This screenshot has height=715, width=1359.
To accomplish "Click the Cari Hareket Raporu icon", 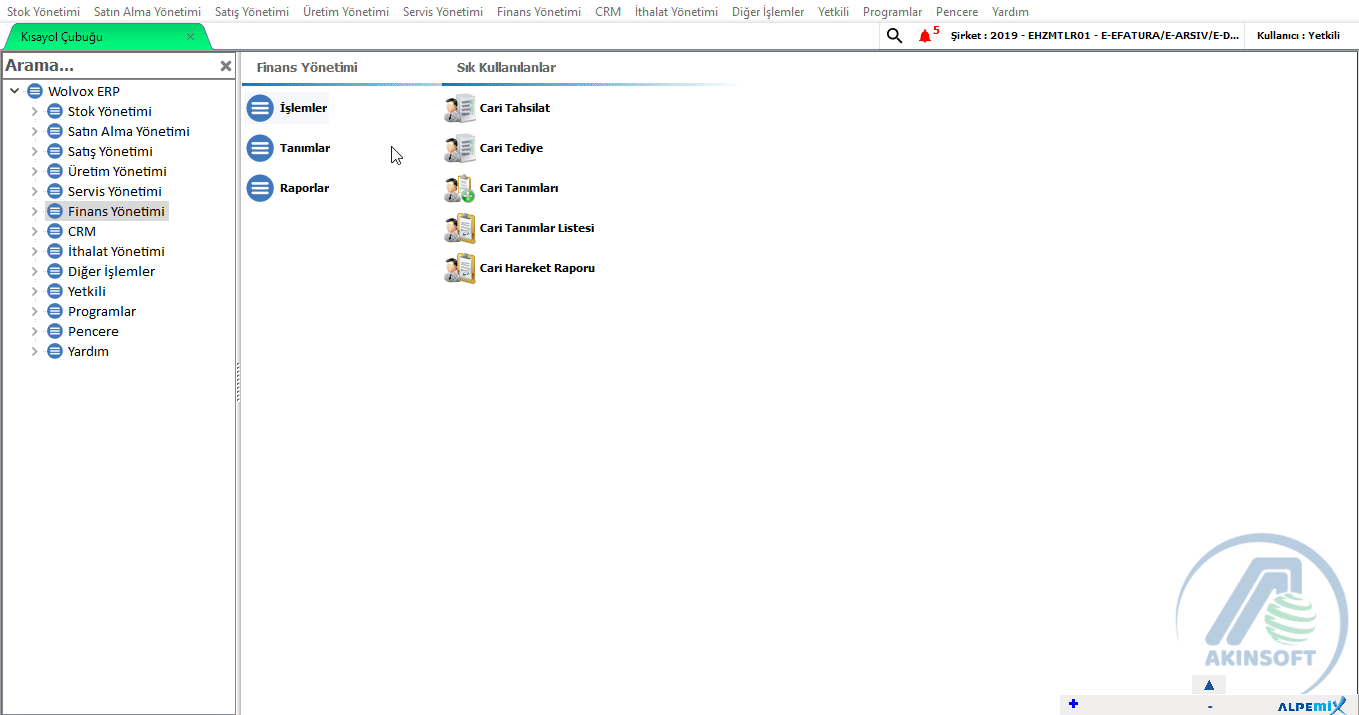I will 460,268.
